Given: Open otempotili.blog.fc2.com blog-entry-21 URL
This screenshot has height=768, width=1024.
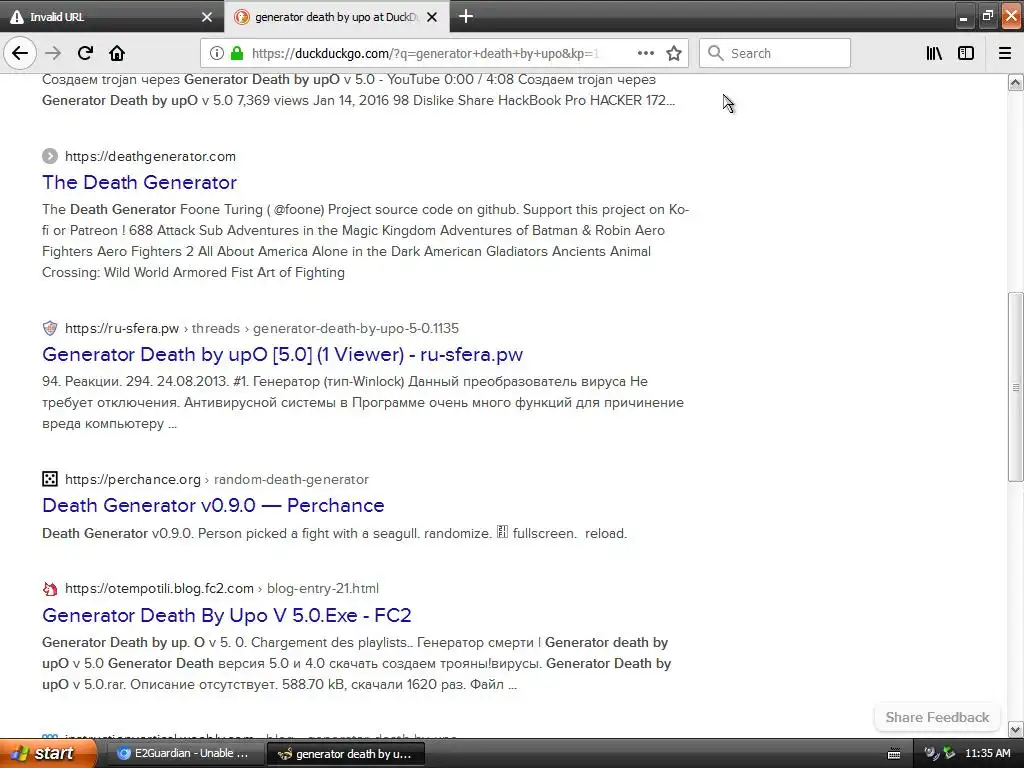Looking at the screenshot, I should pyautogui.click(x=221, y=588).
